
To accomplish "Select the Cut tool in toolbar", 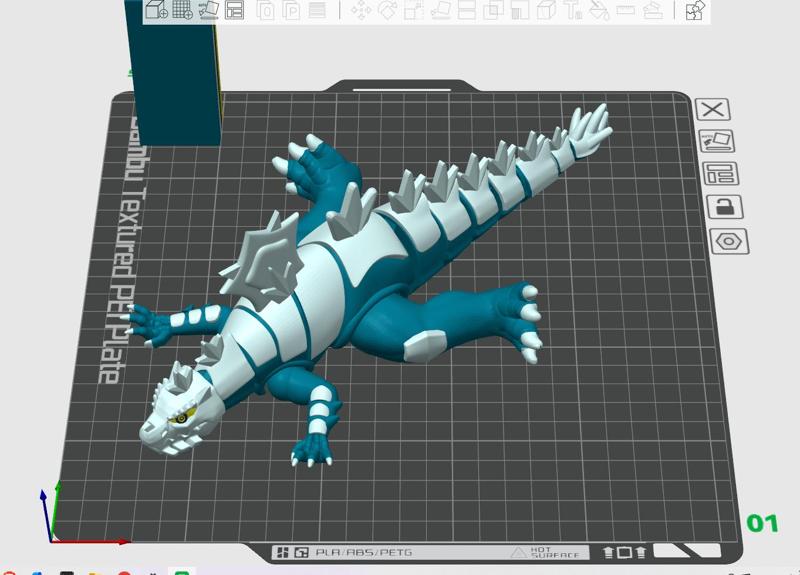I will coord(467,11).
